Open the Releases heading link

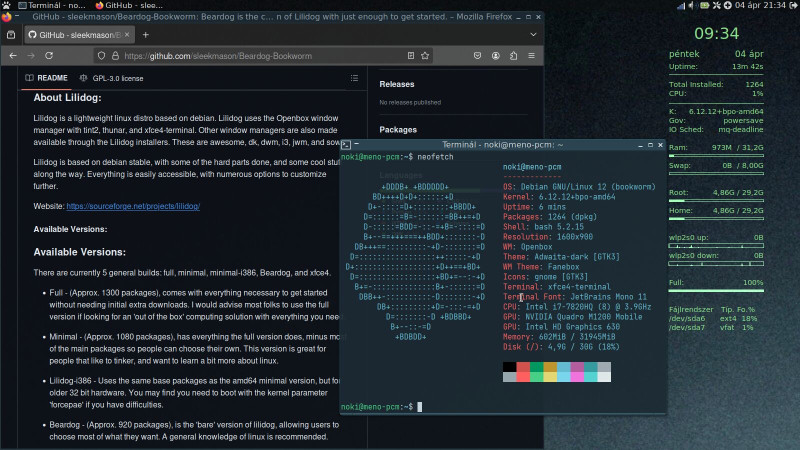tap(397, 84)
